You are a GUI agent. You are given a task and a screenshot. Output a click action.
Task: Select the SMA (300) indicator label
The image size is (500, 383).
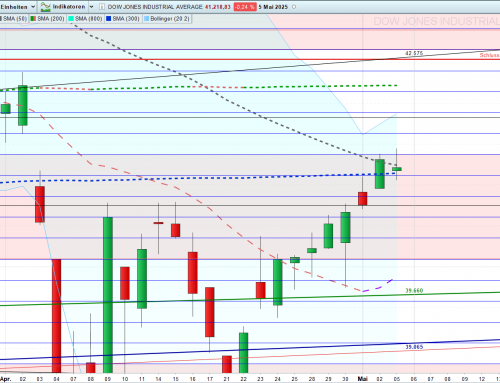[x=126, y=19]
